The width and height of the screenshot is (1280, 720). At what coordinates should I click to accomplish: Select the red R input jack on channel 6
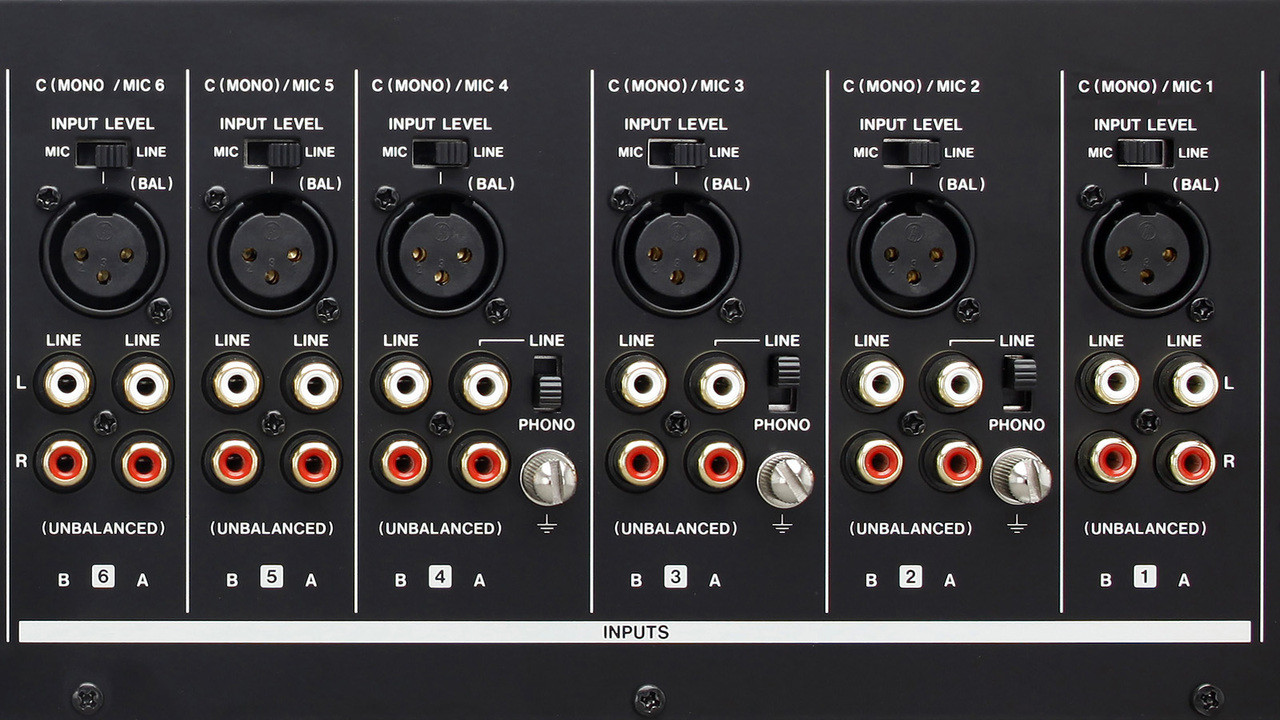tap(66, 462)
